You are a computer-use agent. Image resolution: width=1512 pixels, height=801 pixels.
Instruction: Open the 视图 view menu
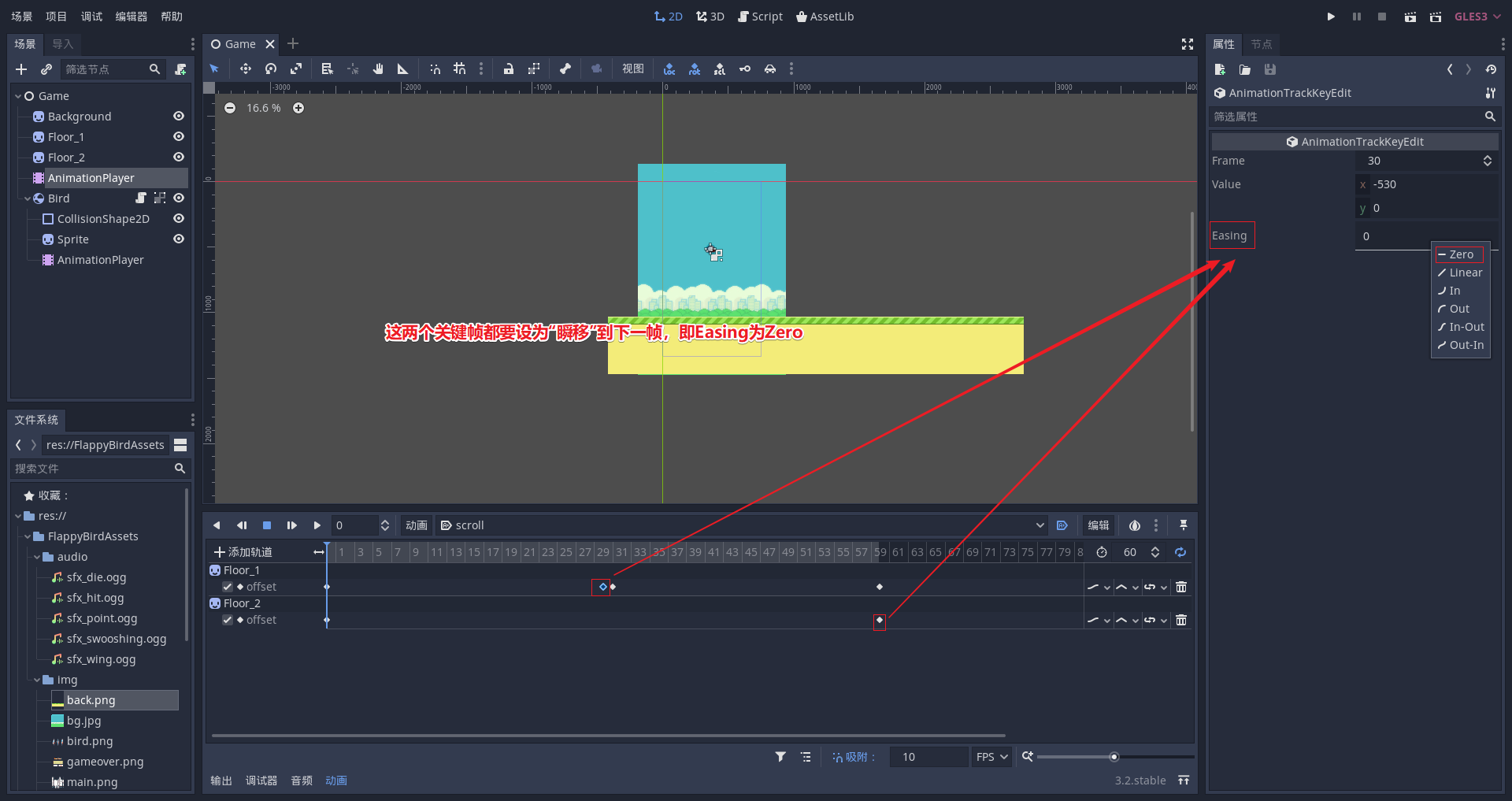coord(633,69)
